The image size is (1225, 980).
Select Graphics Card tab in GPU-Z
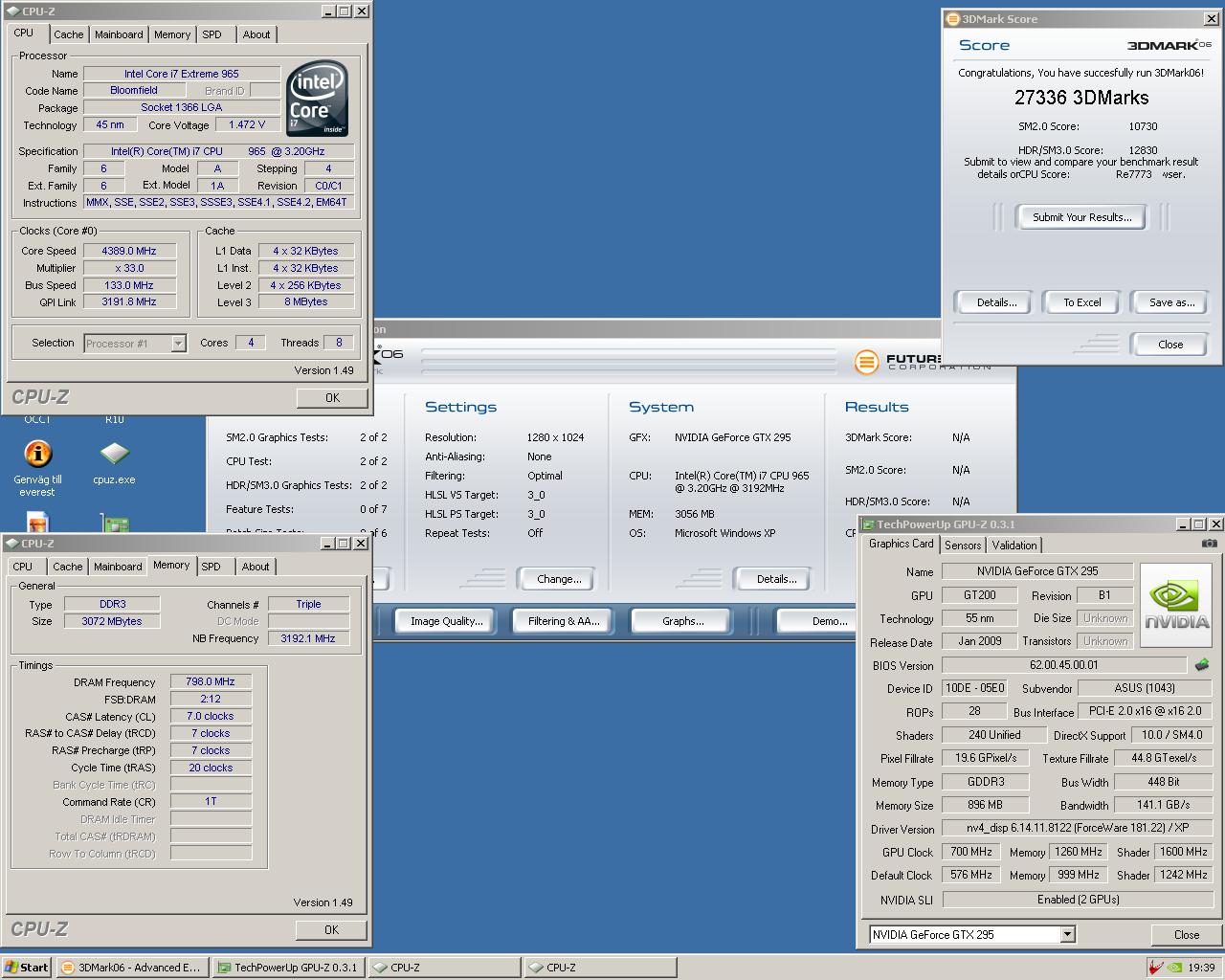(x=901, y=544)
